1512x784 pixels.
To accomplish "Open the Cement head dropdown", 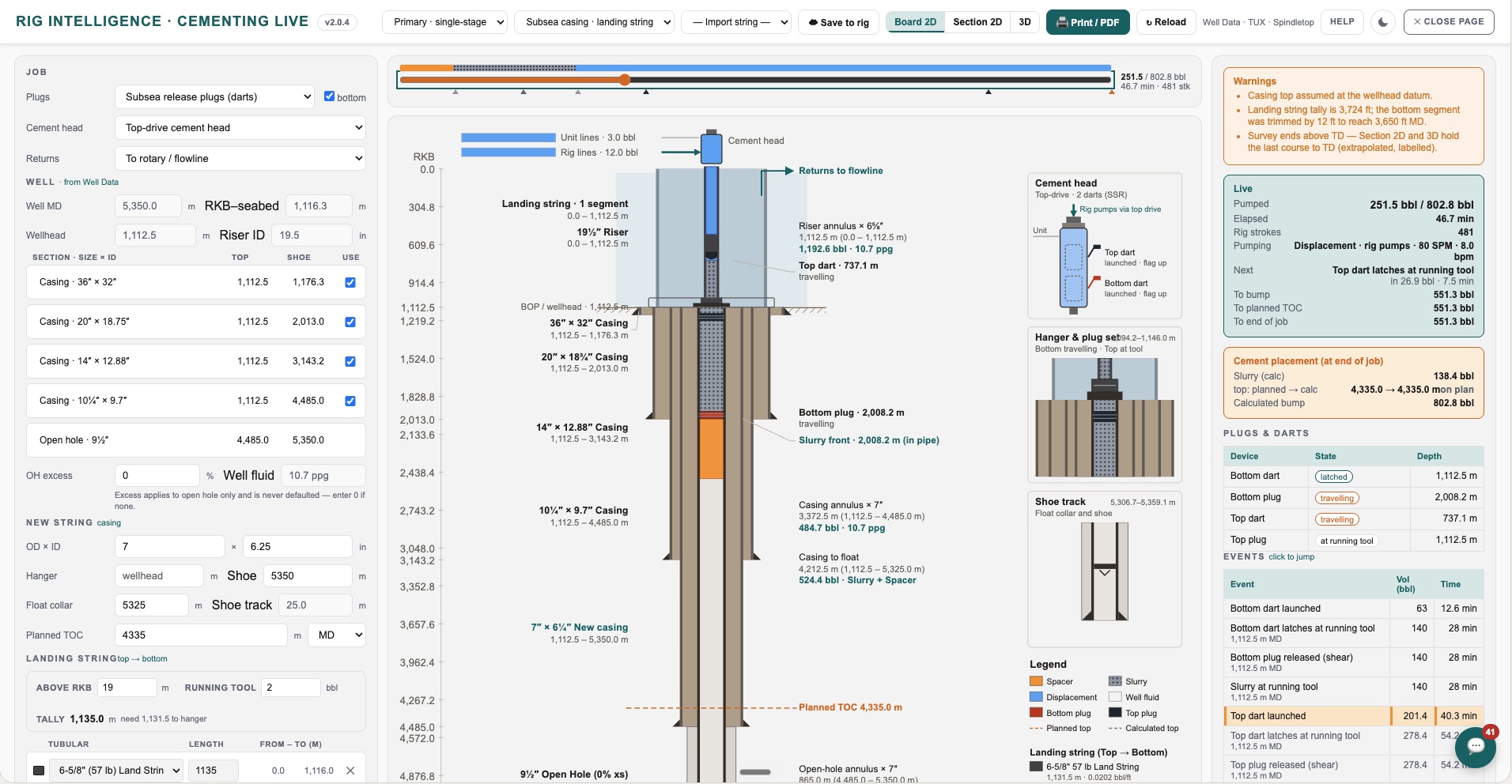I will coord(240,128).
